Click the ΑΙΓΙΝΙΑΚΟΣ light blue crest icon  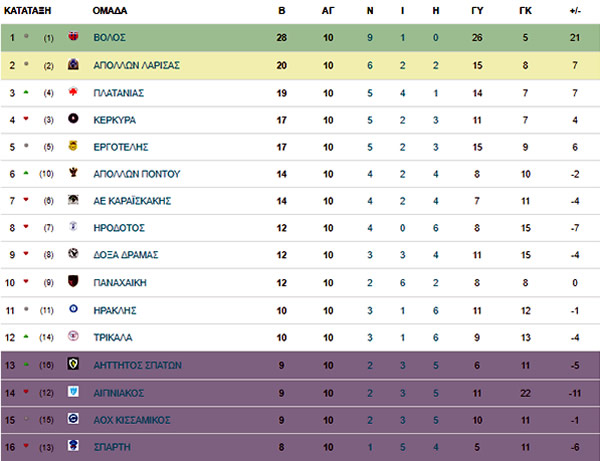73,391
